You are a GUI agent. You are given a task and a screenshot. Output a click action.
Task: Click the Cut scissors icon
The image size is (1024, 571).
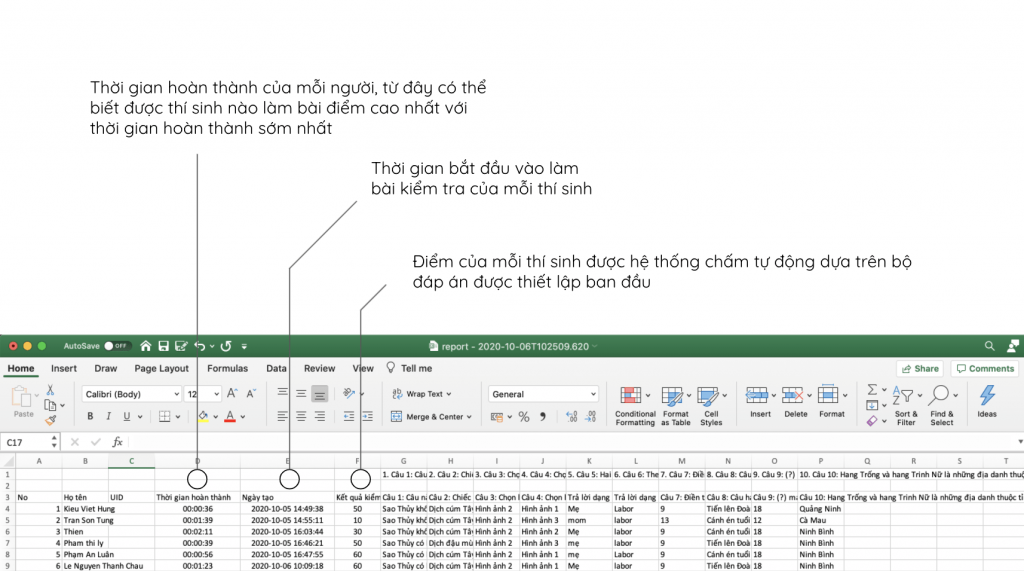[50, 390]
